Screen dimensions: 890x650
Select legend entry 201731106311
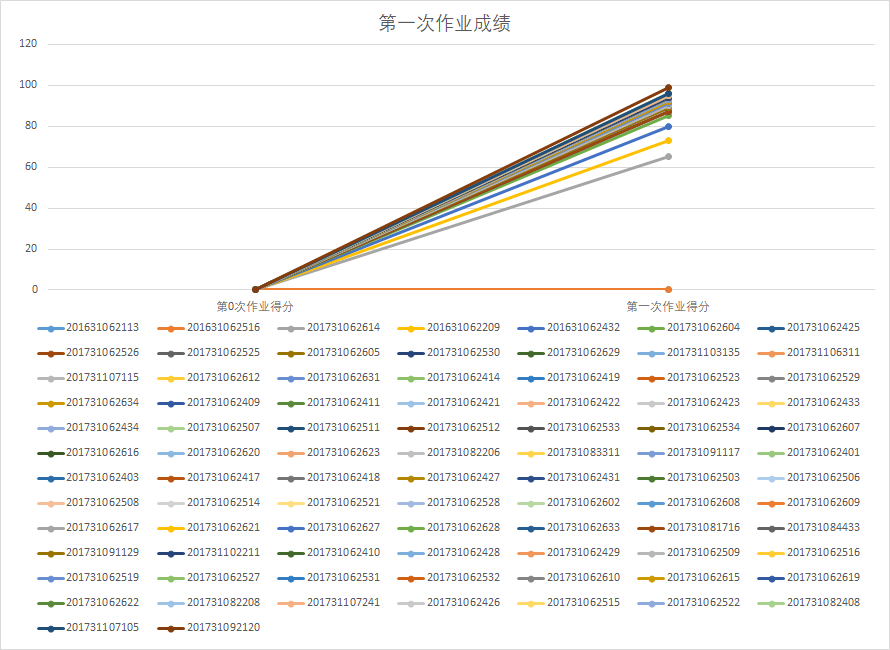809,353
